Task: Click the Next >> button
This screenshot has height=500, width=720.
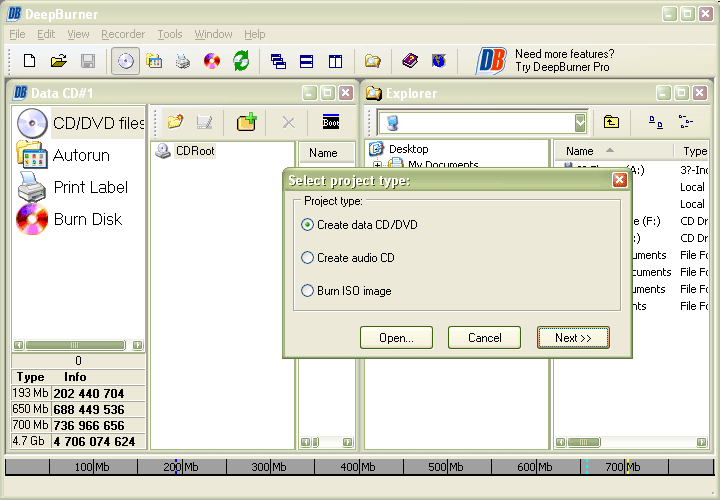Action: pyautogui.click(x=573, y=338)
